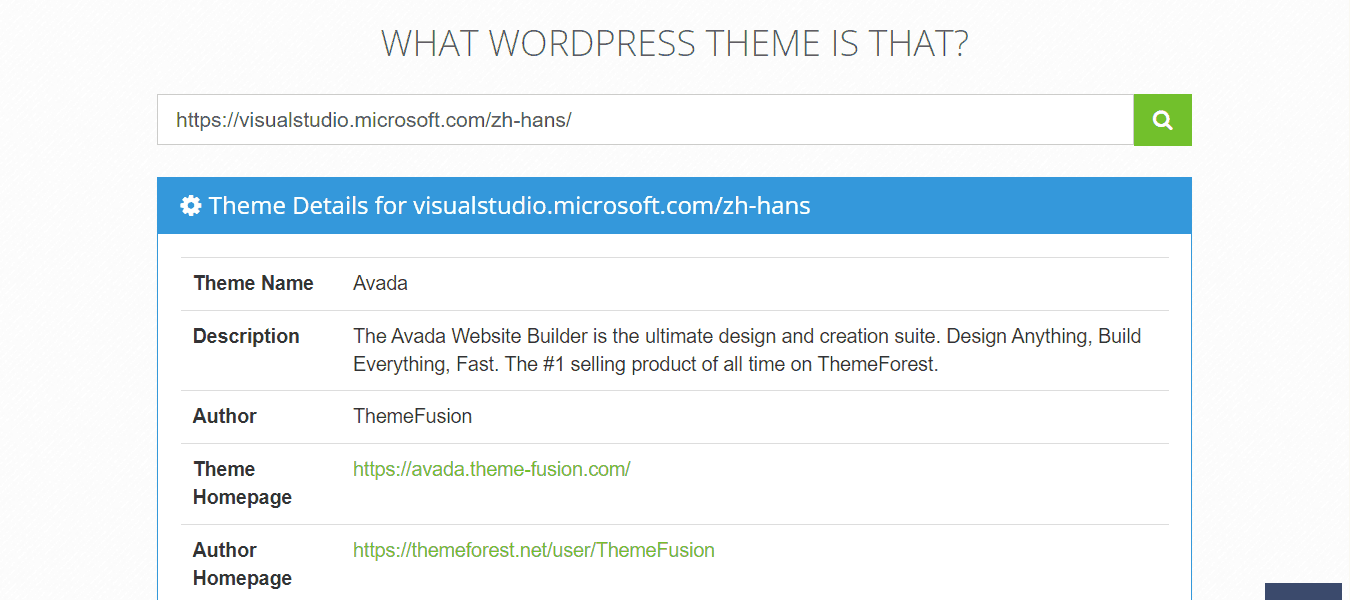Click the green magnifying glass search icon

pyautogui.click(x=1162, y=119)
